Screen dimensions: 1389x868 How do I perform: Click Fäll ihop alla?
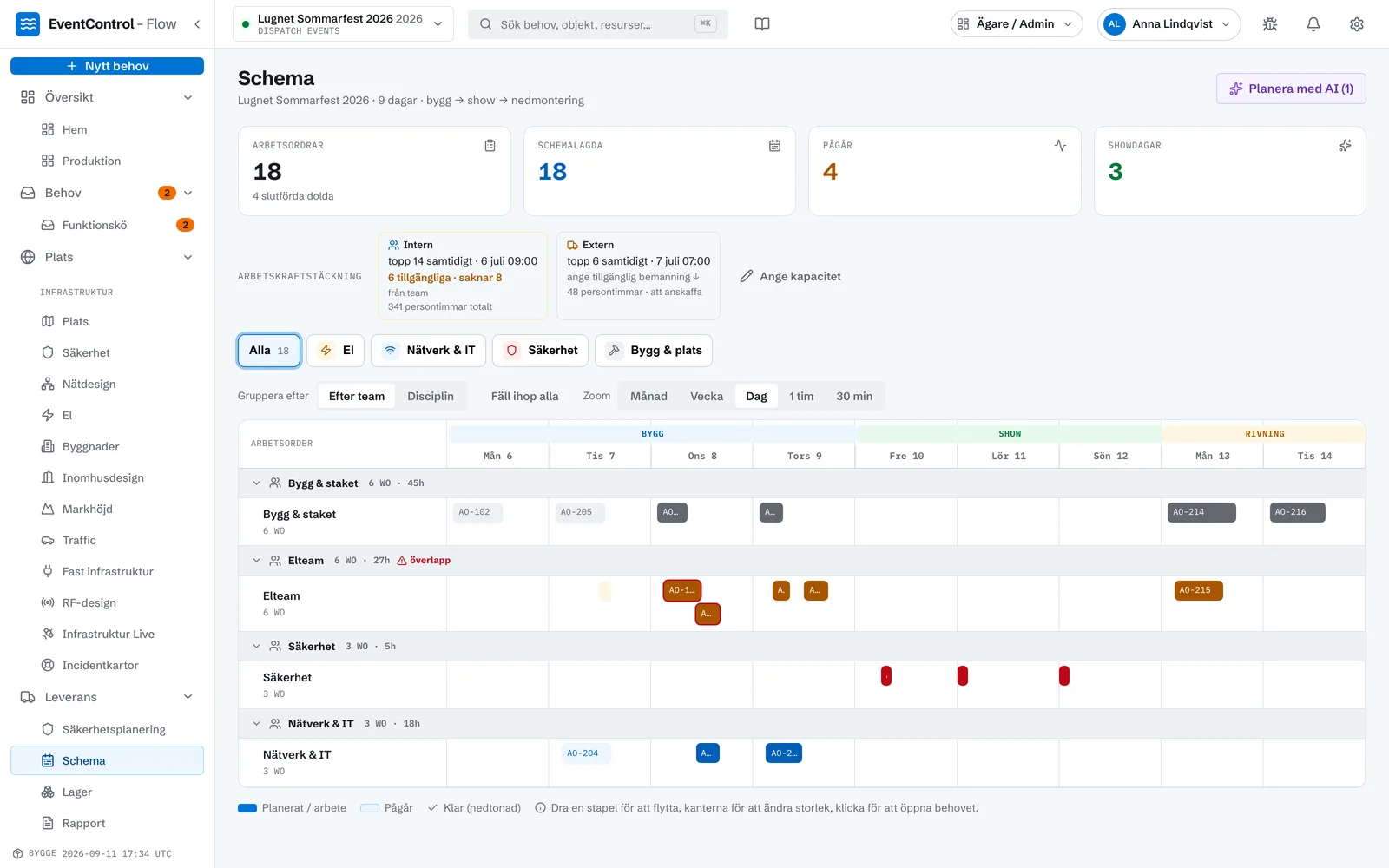coord(524,397)
